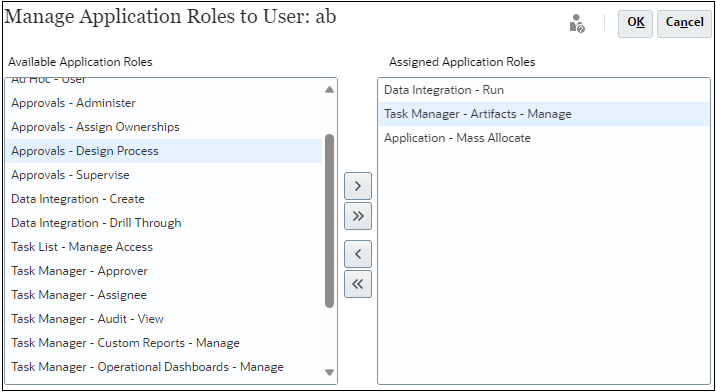The width and height of the screenshot is (717, 392).
Task: Select assigned Data Integration - Run role
Action: pyautogui.click(x=544, y=90)
